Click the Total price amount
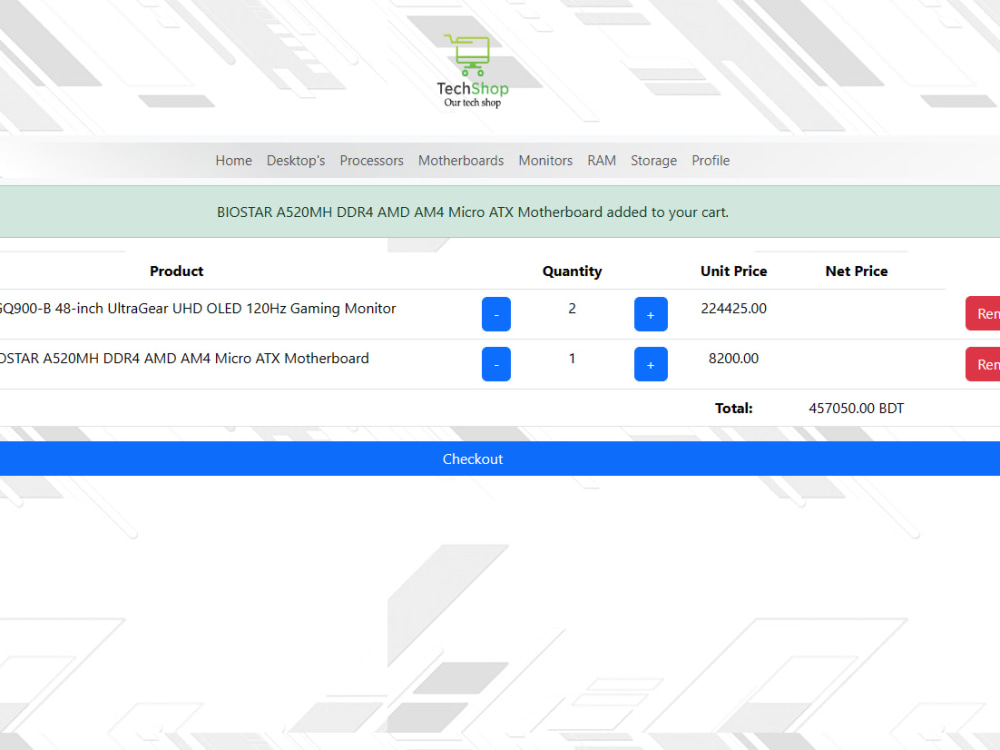This screenshot has width=1000, height=750. 855,408
